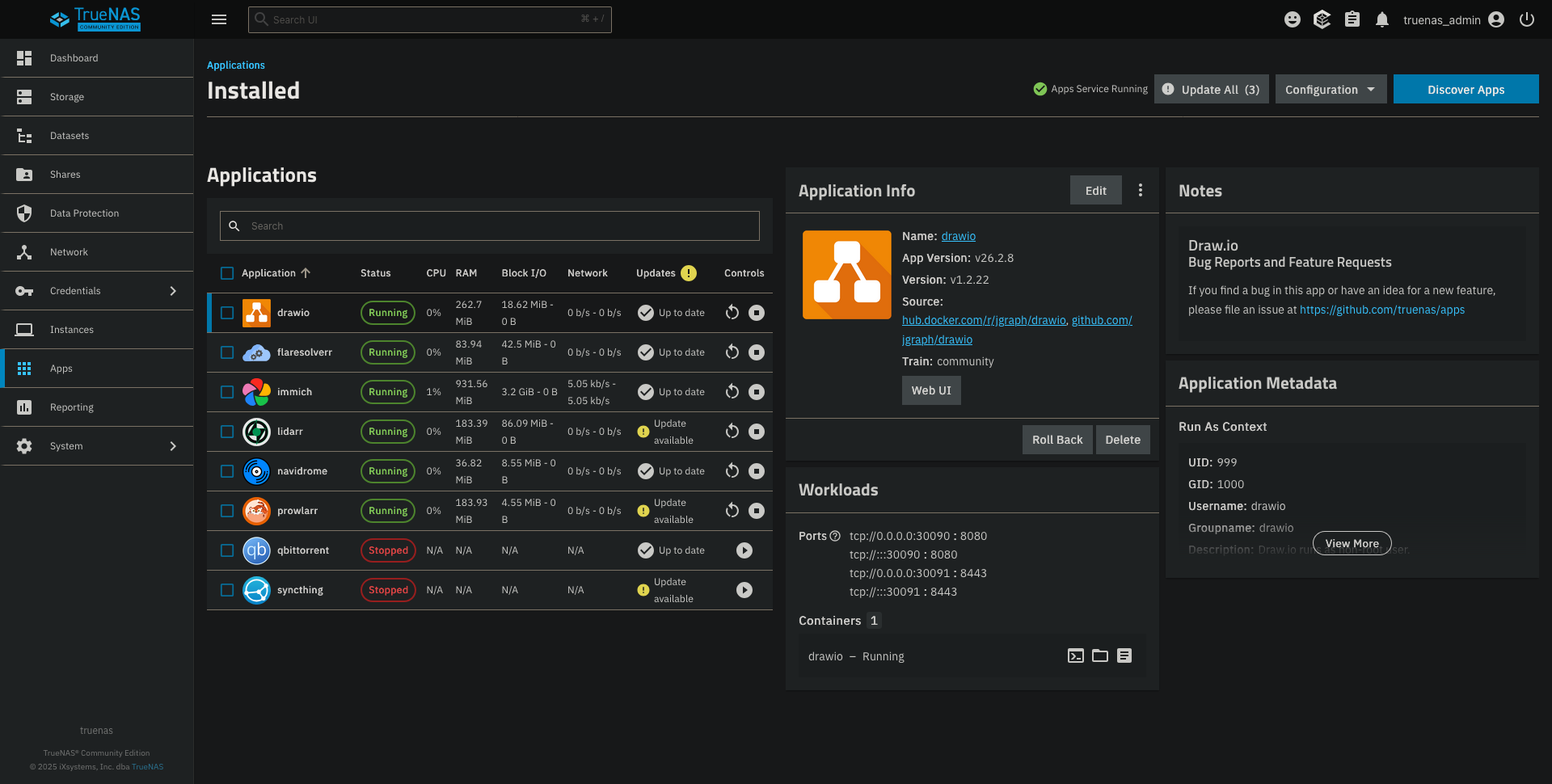This screenshot has width=1552, height=784.
Task: Check the prowlarr row checkbox
Action: [227, 511]
